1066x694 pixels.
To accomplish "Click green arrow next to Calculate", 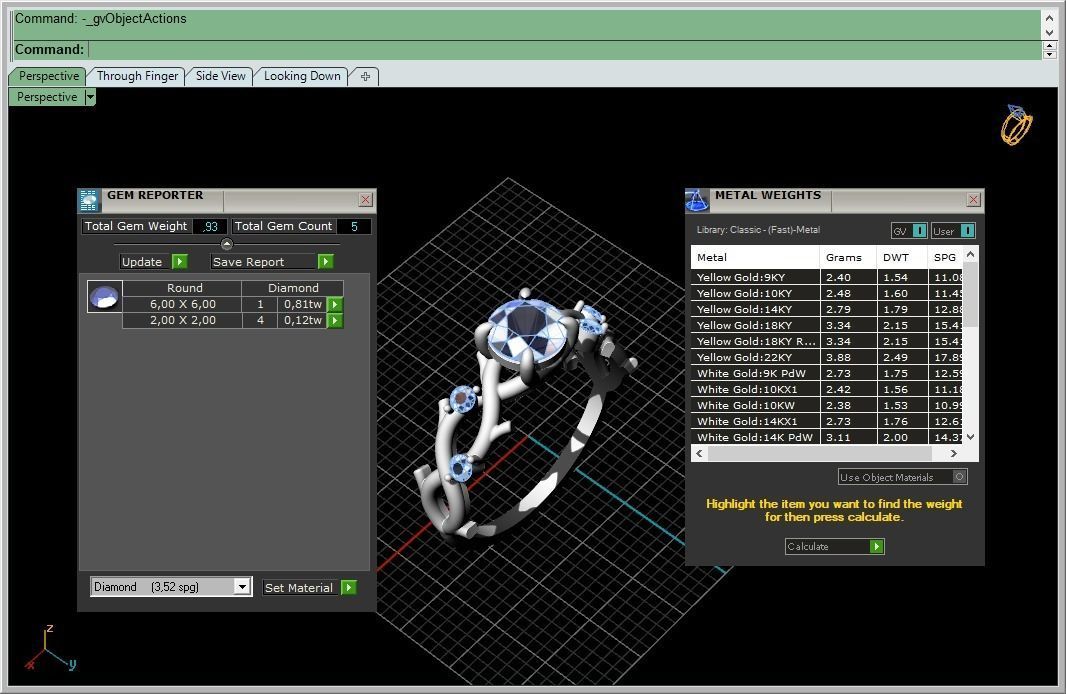I will [x=877, y=546].
